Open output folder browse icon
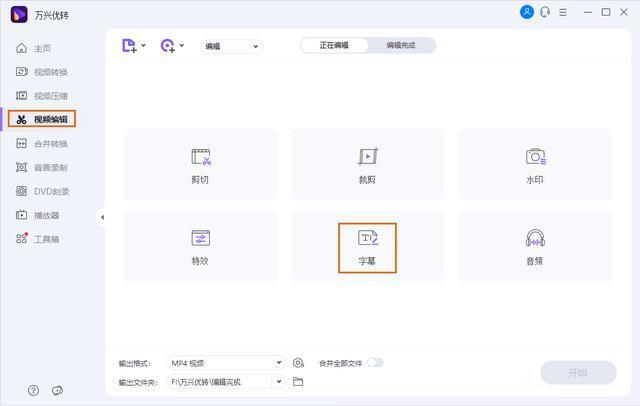Screen dimensions: 640x406 pyautogui.click(x=298, y=382)
